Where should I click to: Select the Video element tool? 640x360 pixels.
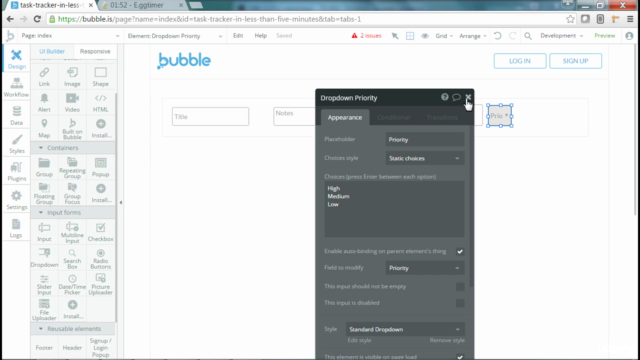(x=72, y=102)
